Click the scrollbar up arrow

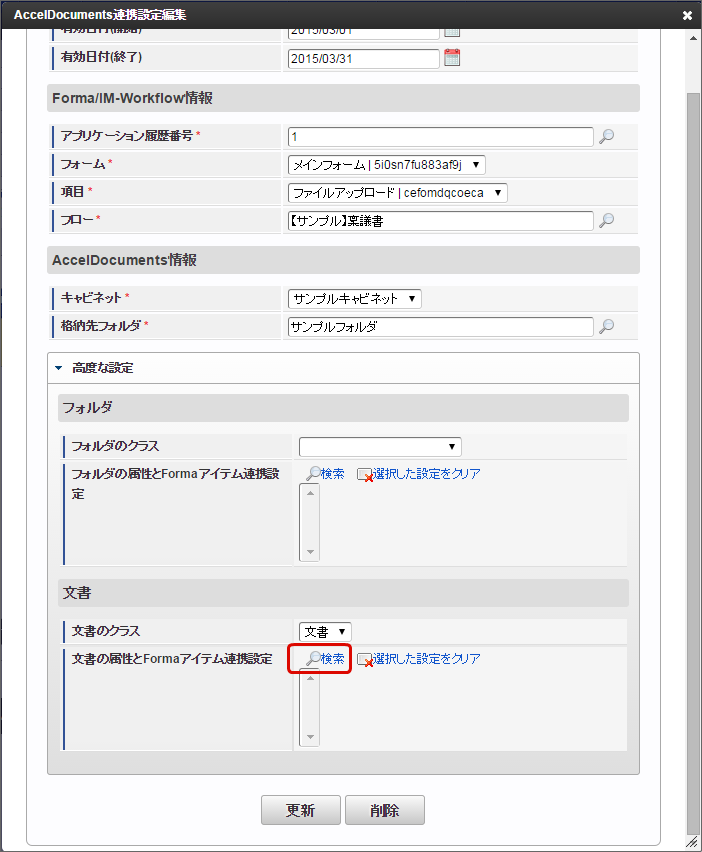click(x=693, y=38)
